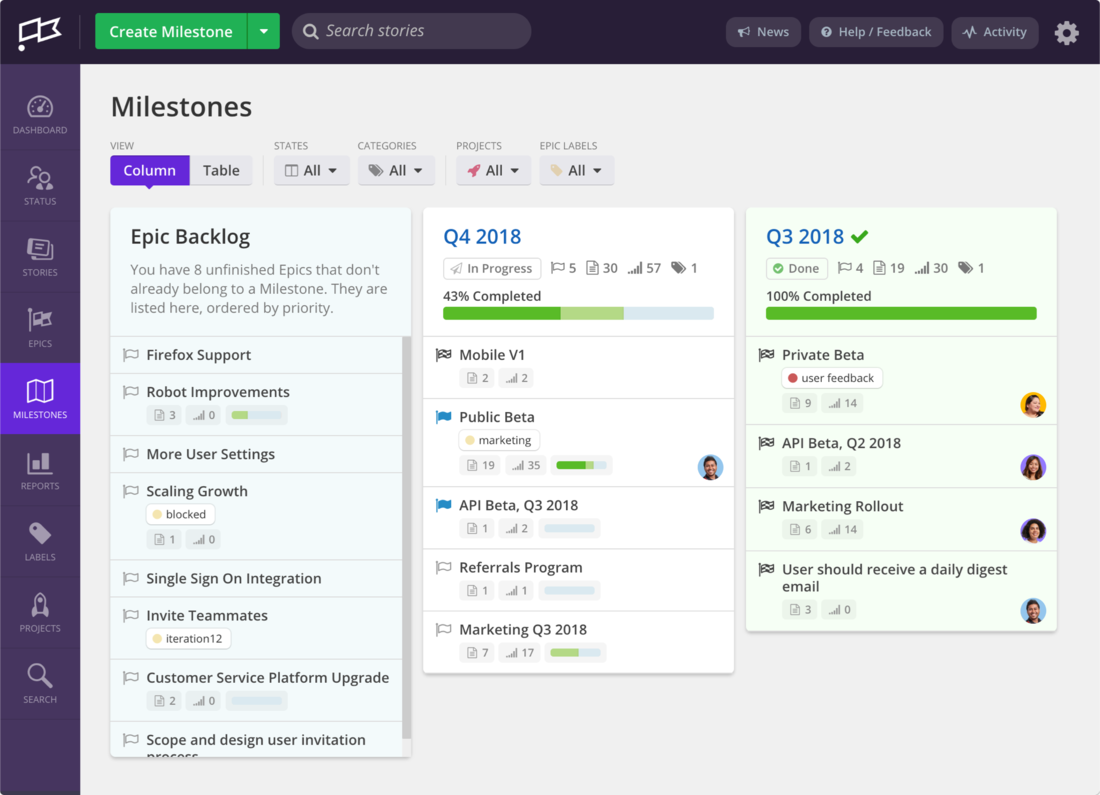Click the Search stories field

coord(411,31)
